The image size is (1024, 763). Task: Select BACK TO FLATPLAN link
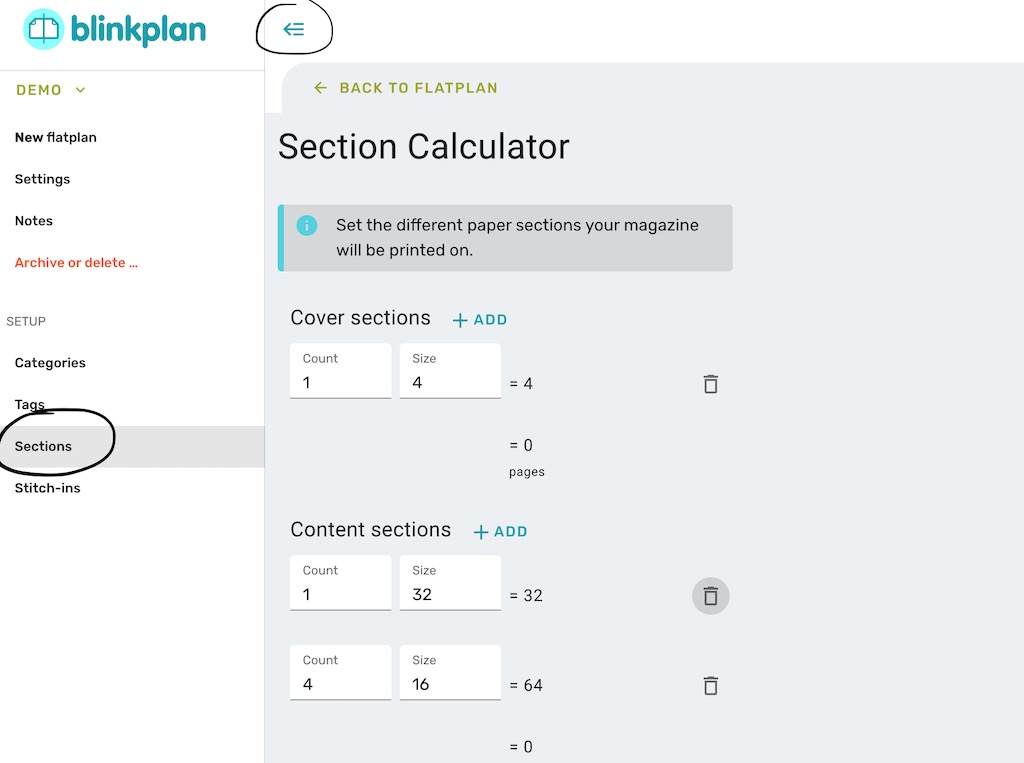coord(415,87)
